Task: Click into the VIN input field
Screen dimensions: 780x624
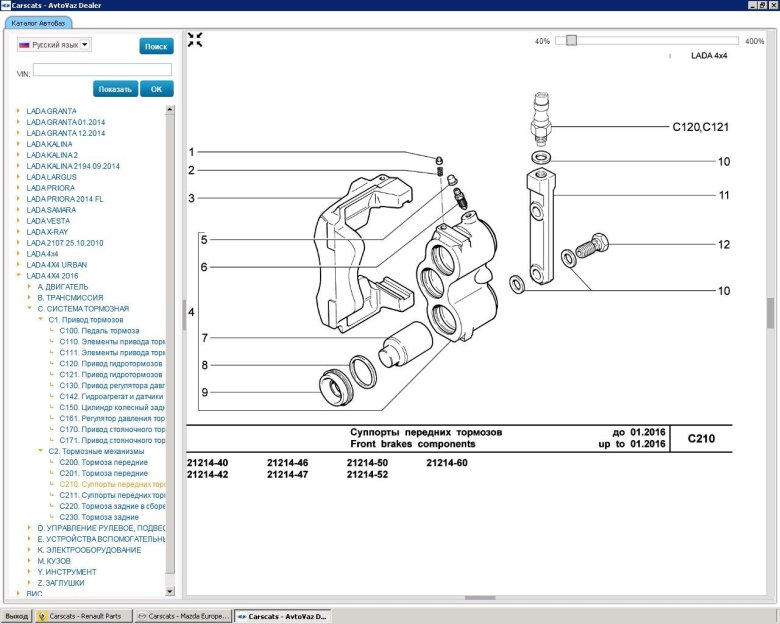Action: [x=102, y=70]
